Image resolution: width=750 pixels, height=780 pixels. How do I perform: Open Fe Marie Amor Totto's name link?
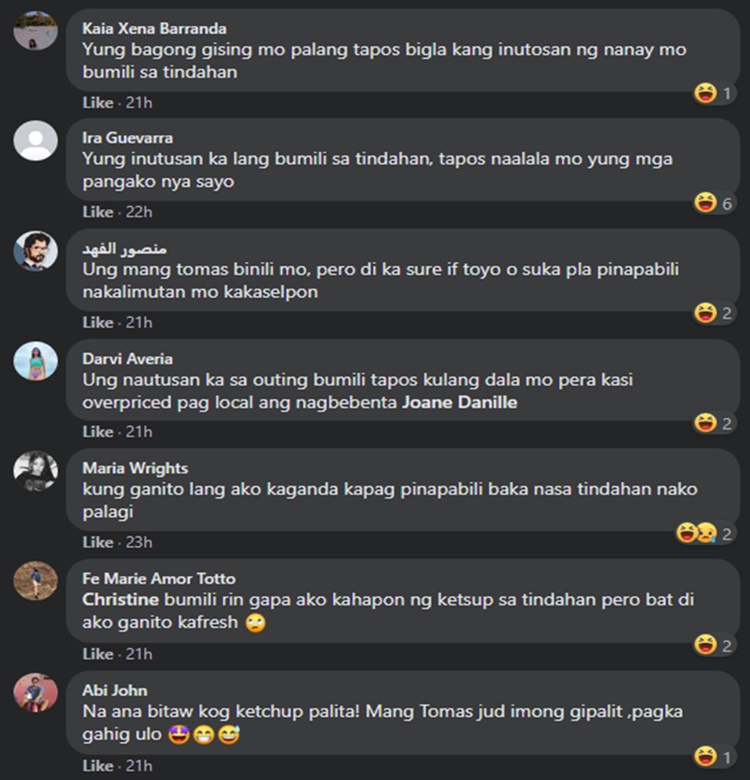pyautogui.click(x=159, y=579)
